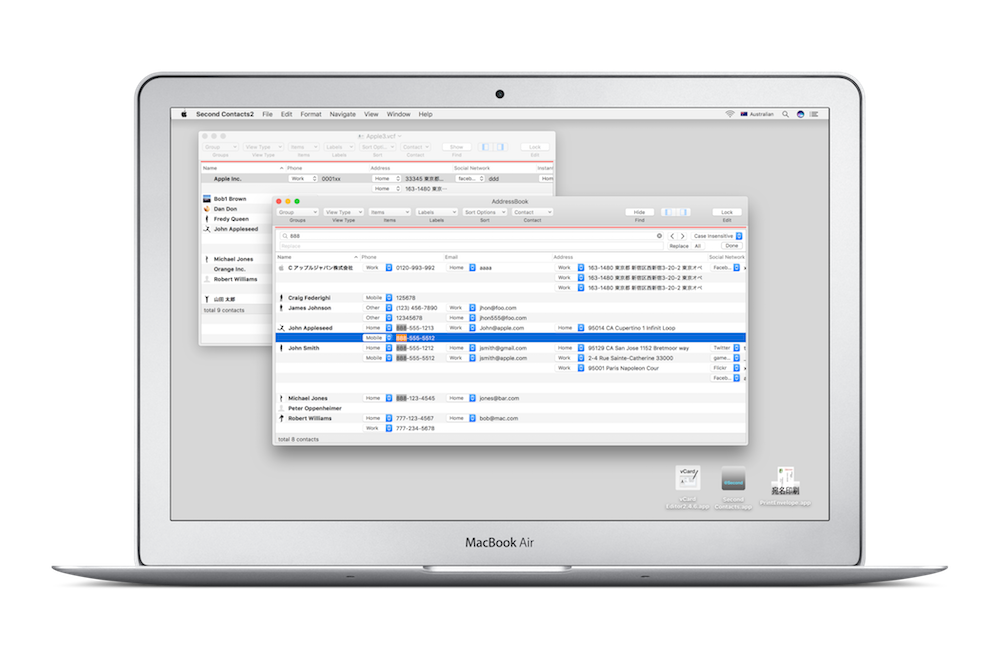This screenshot has width=1000, height=657.
Task: Click the Replace button
Action: 679,246
